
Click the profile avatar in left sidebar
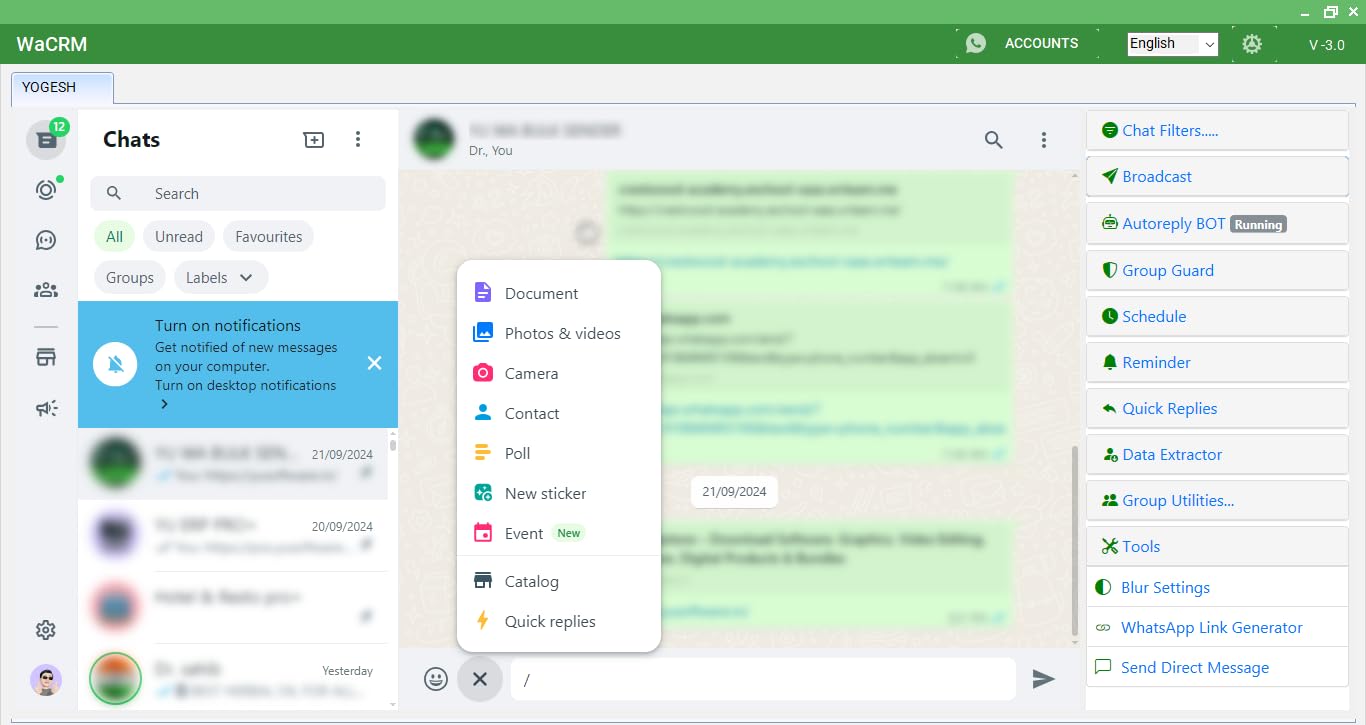(46, 681)
